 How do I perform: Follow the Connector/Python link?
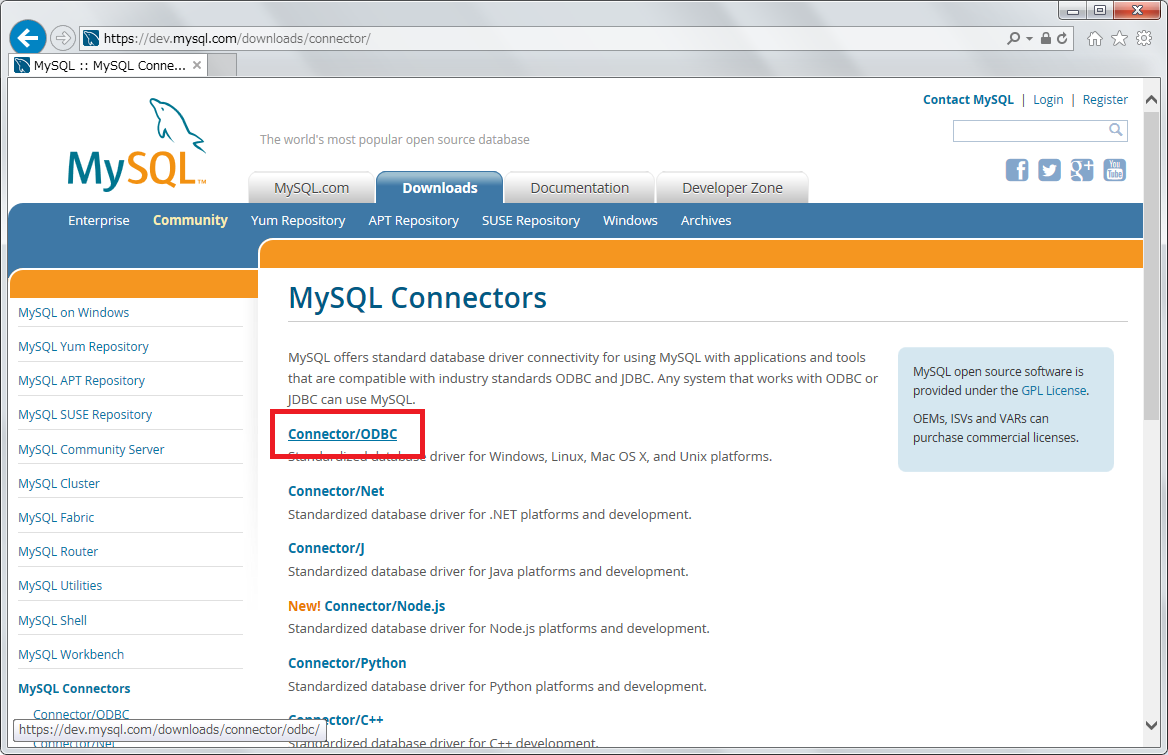pos(347,663)
